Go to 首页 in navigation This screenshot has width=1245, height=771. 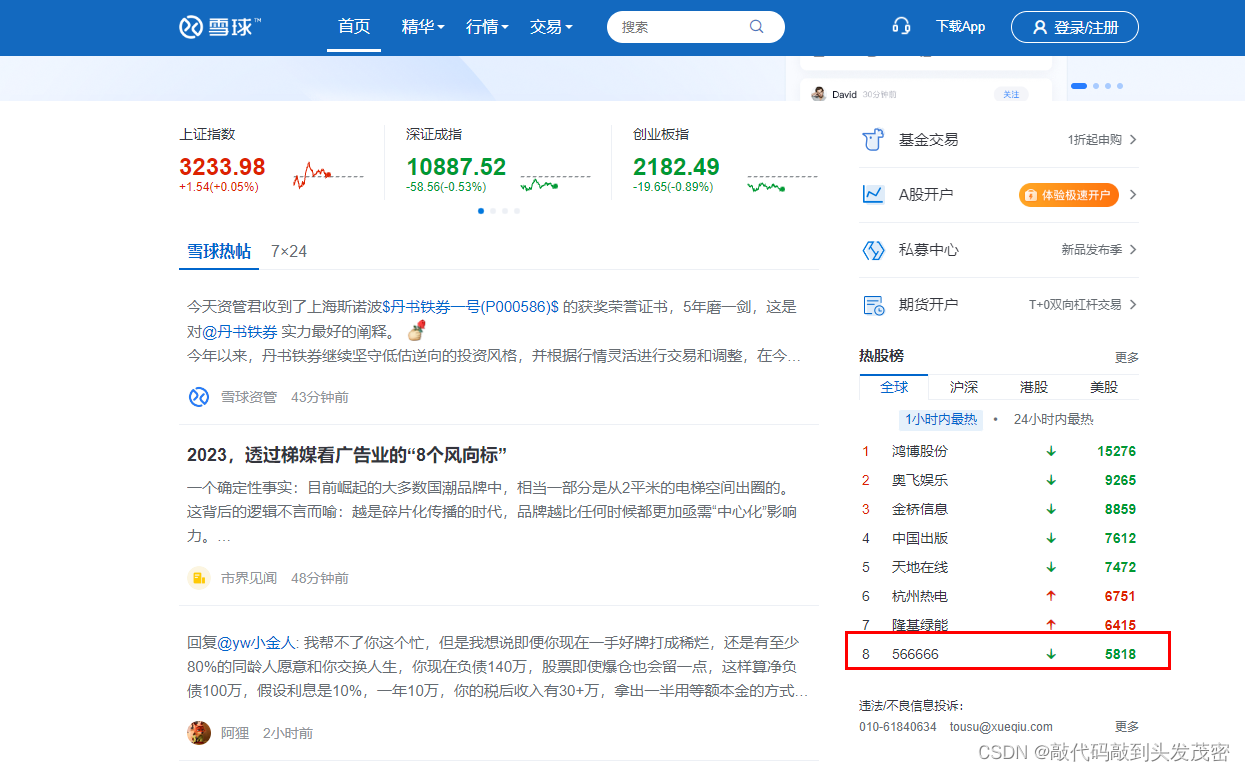click(354, 27)
